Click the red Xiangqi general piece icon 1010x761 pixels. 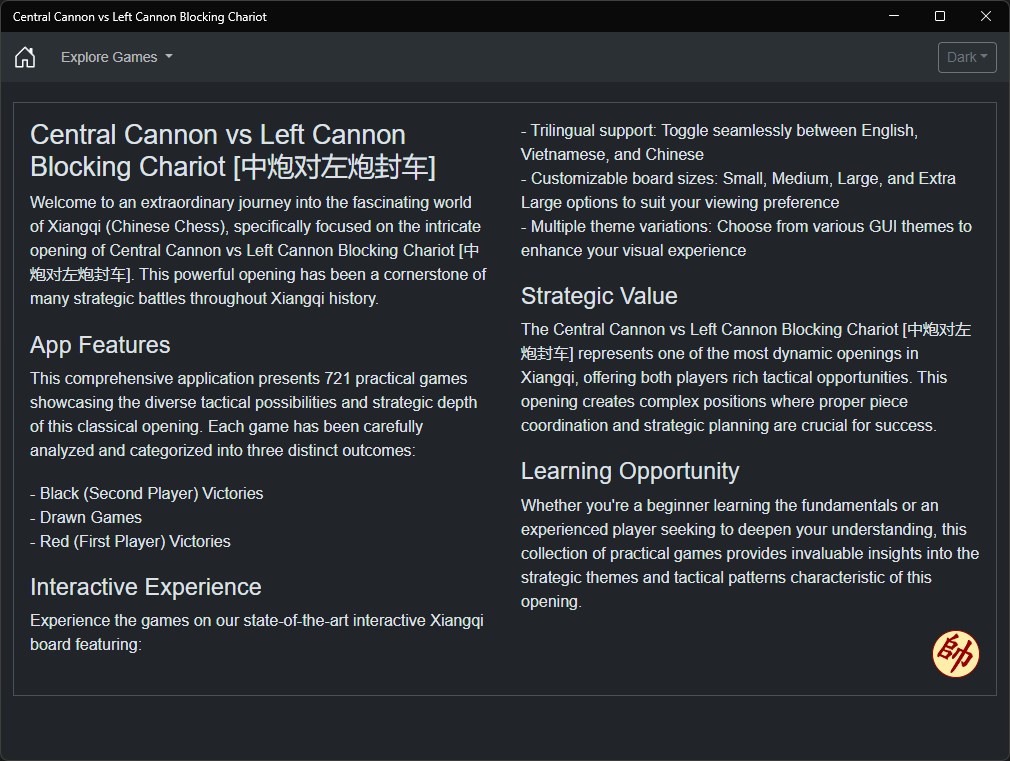coord(955,654)
